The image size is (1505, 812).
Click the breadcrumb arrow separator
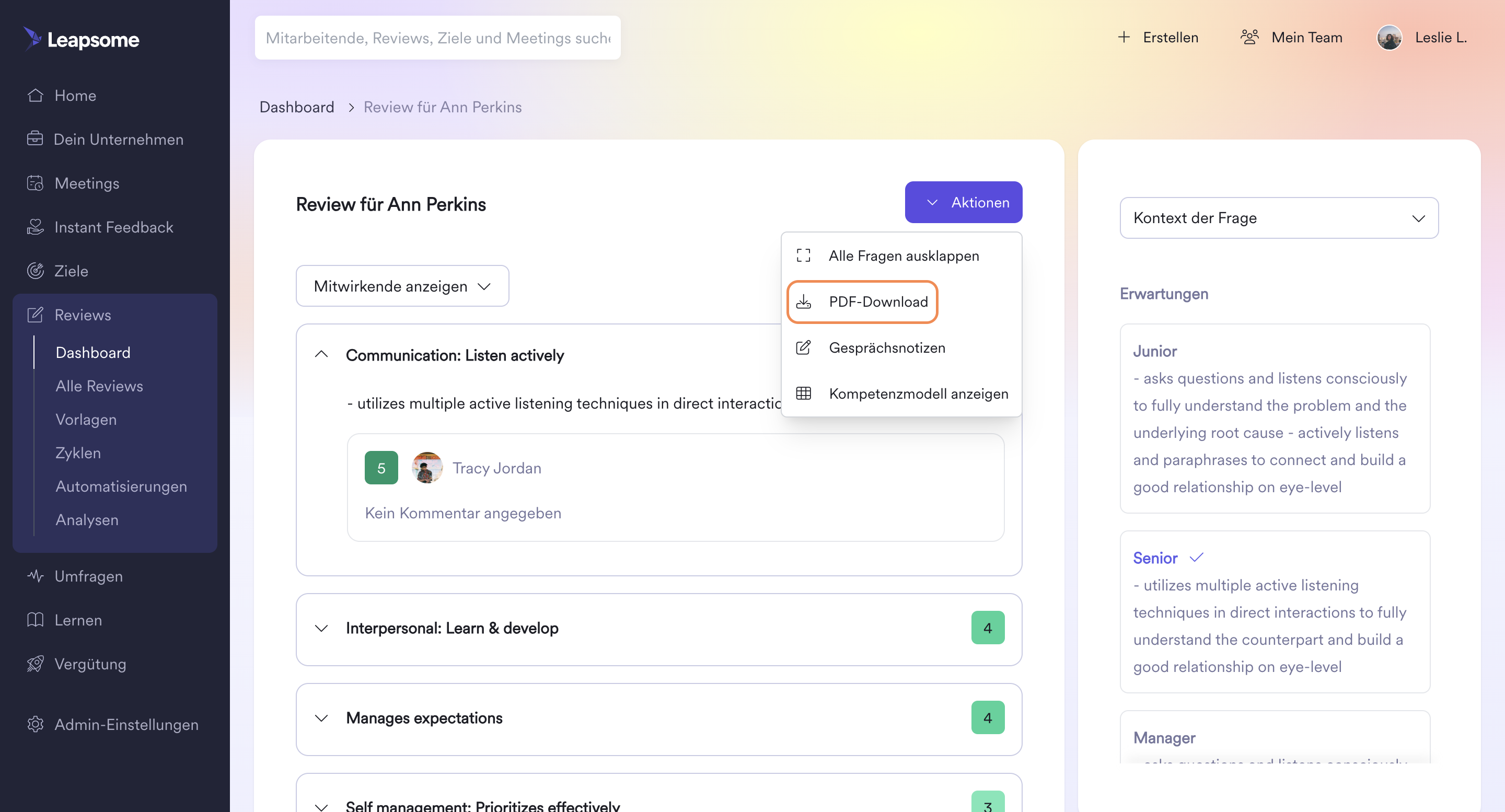click(351, 108)
